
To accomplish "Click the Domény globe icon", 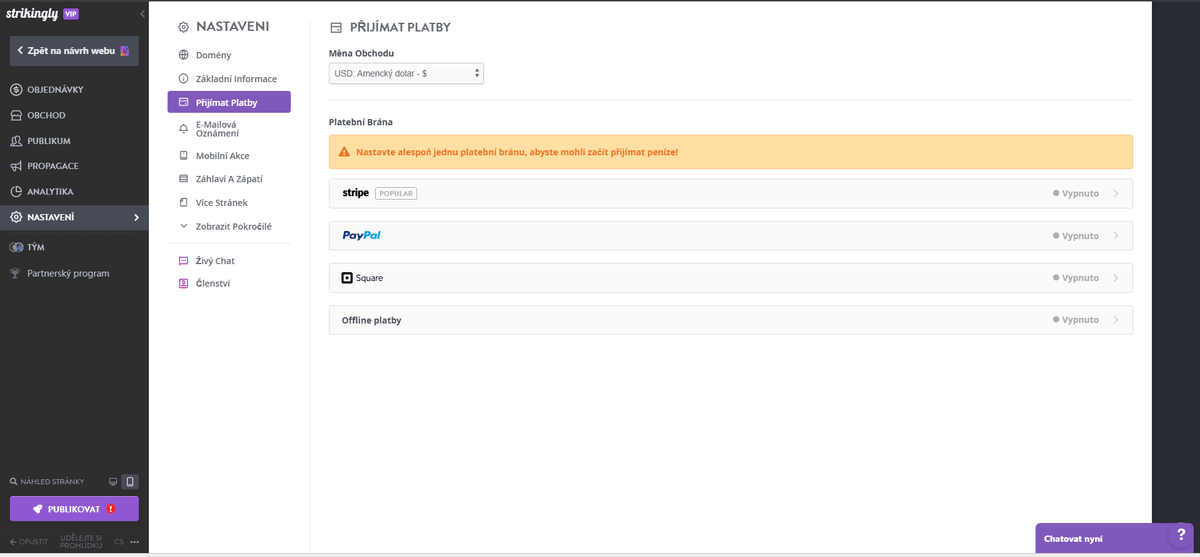I will [x=183, y=55].
